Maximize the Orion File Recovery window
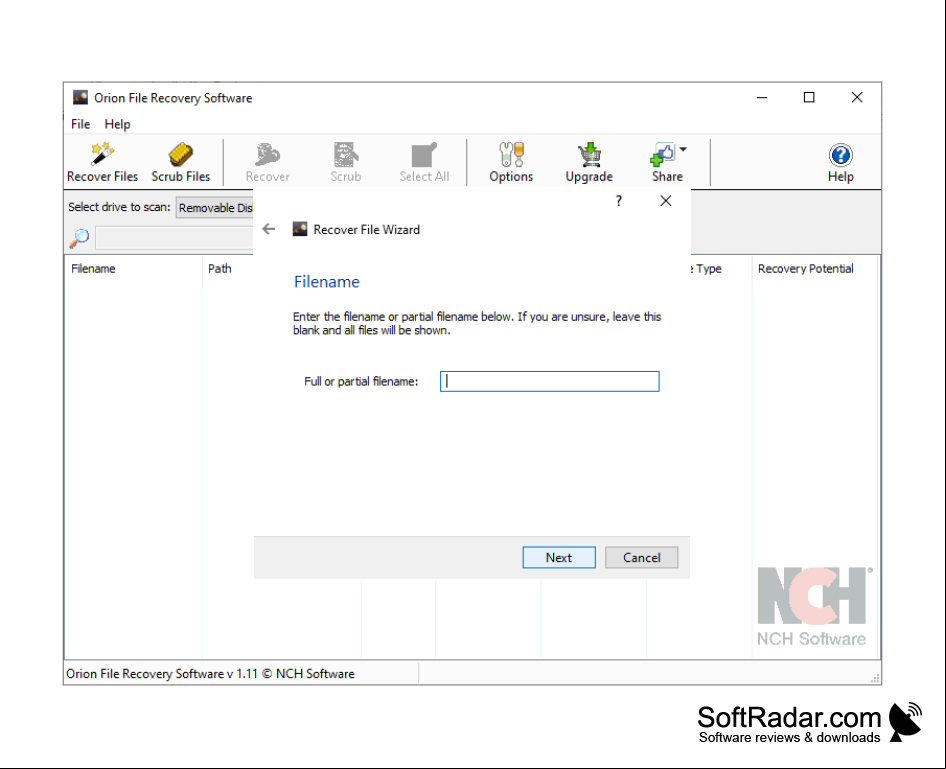Image resolution: width=946 pixels, height=769 pixels. point(809,98)
